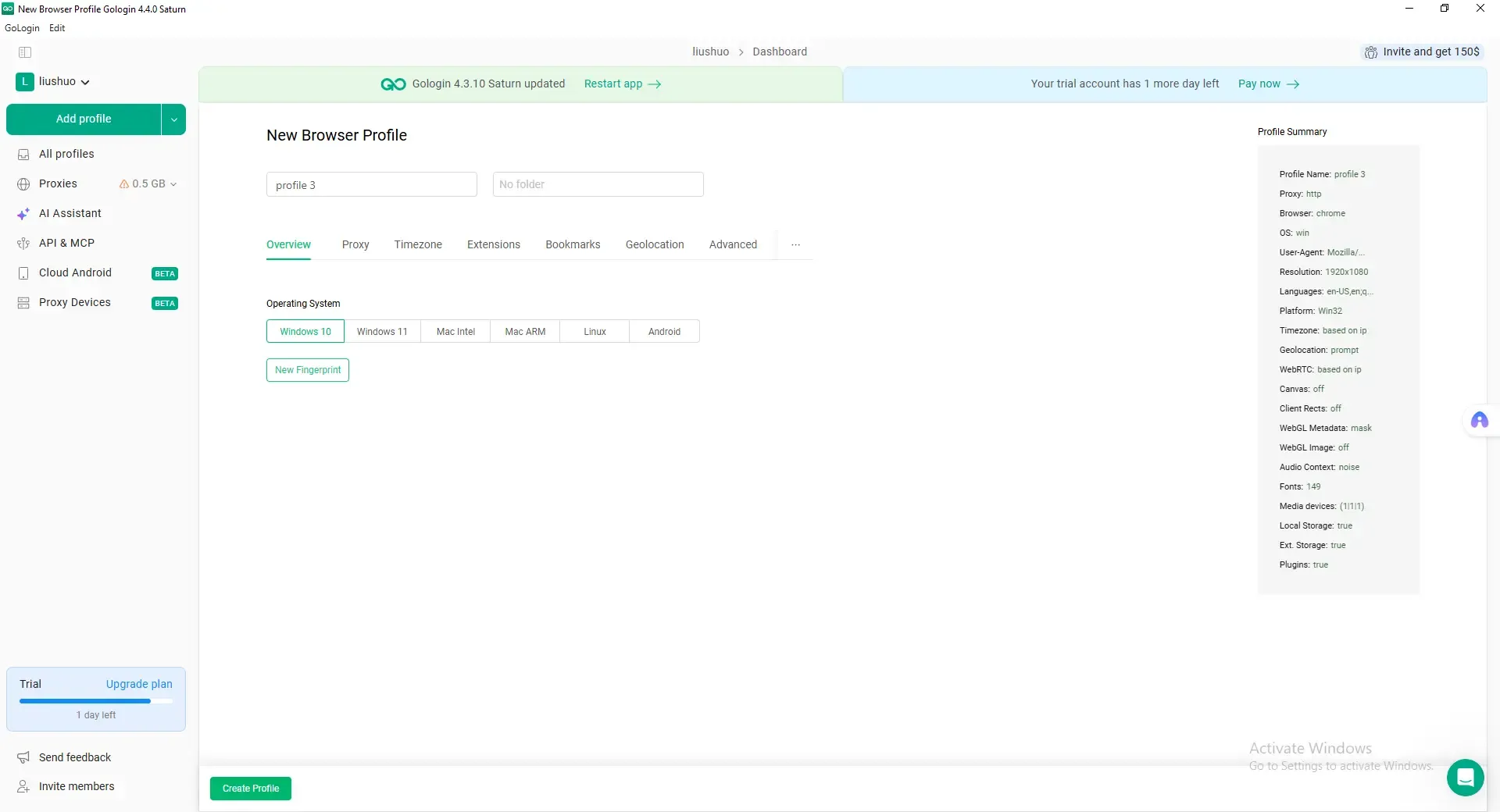1500x812 pixels.
Task: Go to the Geolocation tab
Action: pos(655,244)
